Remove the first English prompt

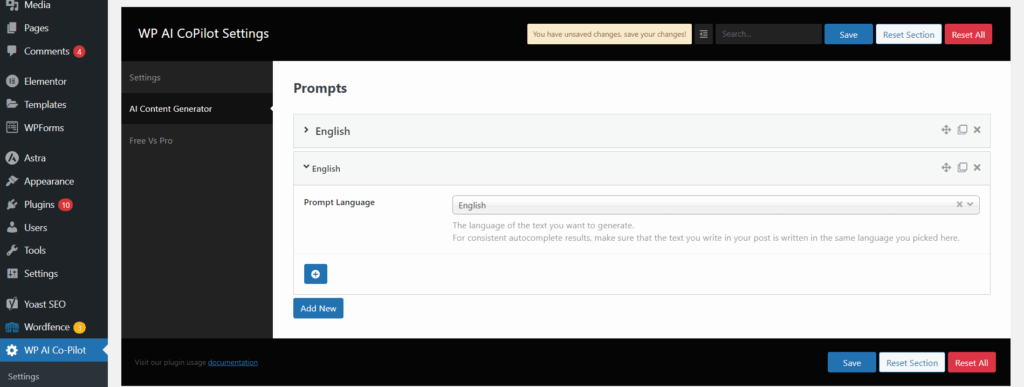(977, 130)
